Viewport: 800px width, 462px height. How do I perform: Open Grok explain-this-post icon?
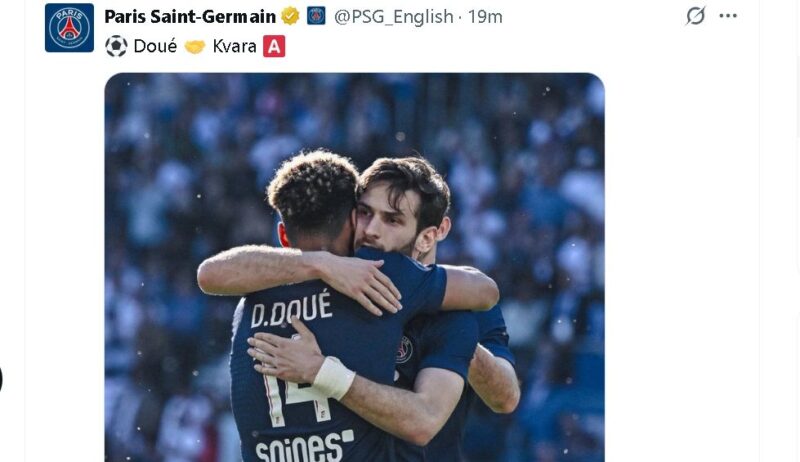[695, 16]
